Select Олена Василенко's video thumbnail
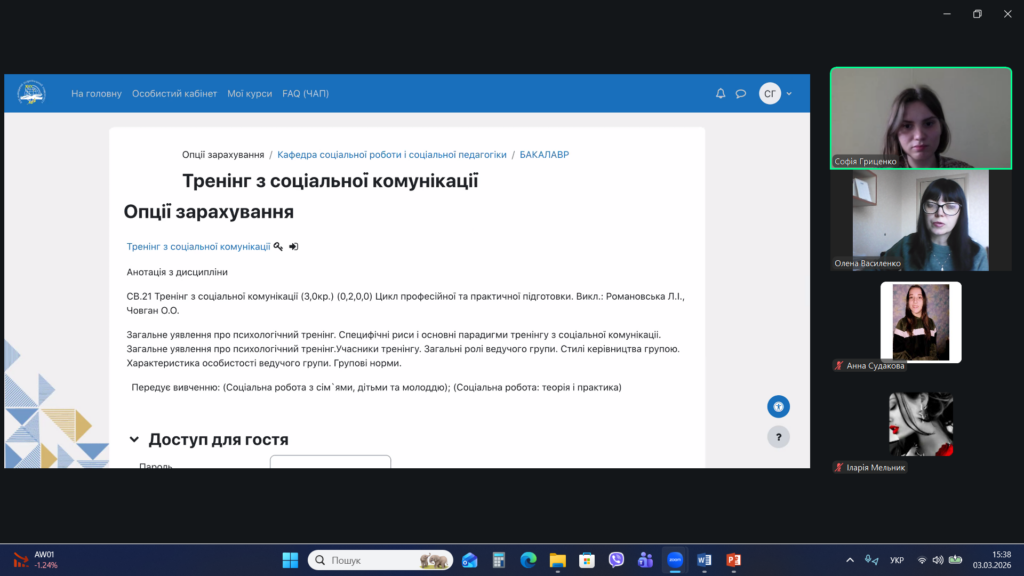The height and width of the screenshot is (576, 1024). 920,219
